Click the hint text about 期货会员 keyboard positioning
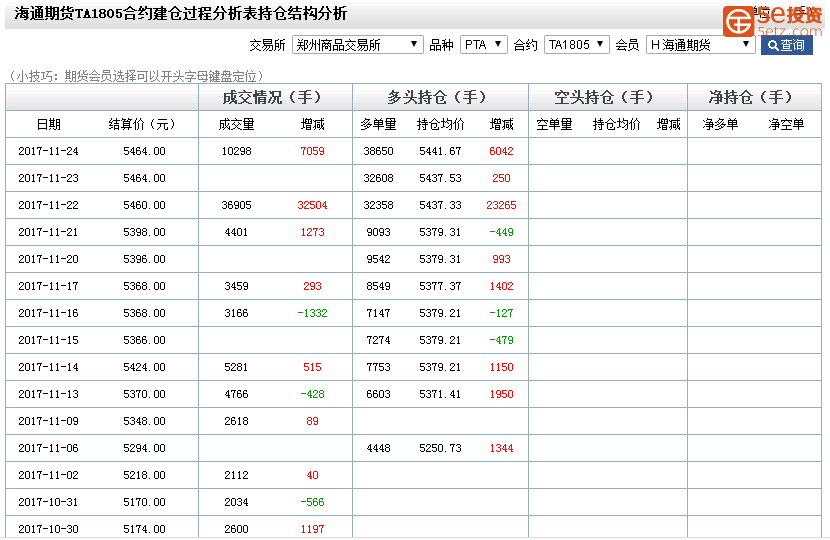Viewport: 830px width, 540px height. (x=136, y=76)
